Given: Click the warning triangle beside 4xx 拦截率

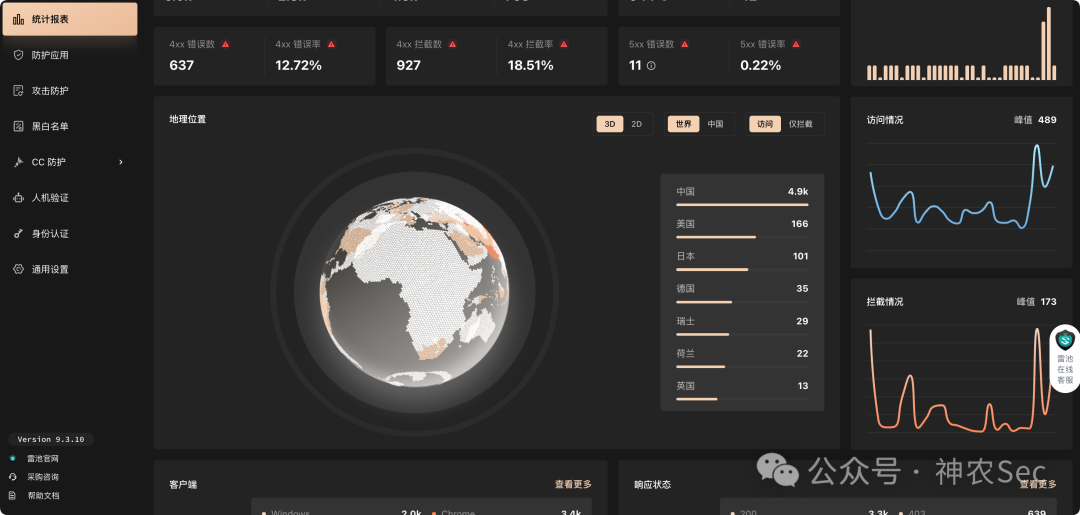Looking at the screenshot, I should coord(563,44).
